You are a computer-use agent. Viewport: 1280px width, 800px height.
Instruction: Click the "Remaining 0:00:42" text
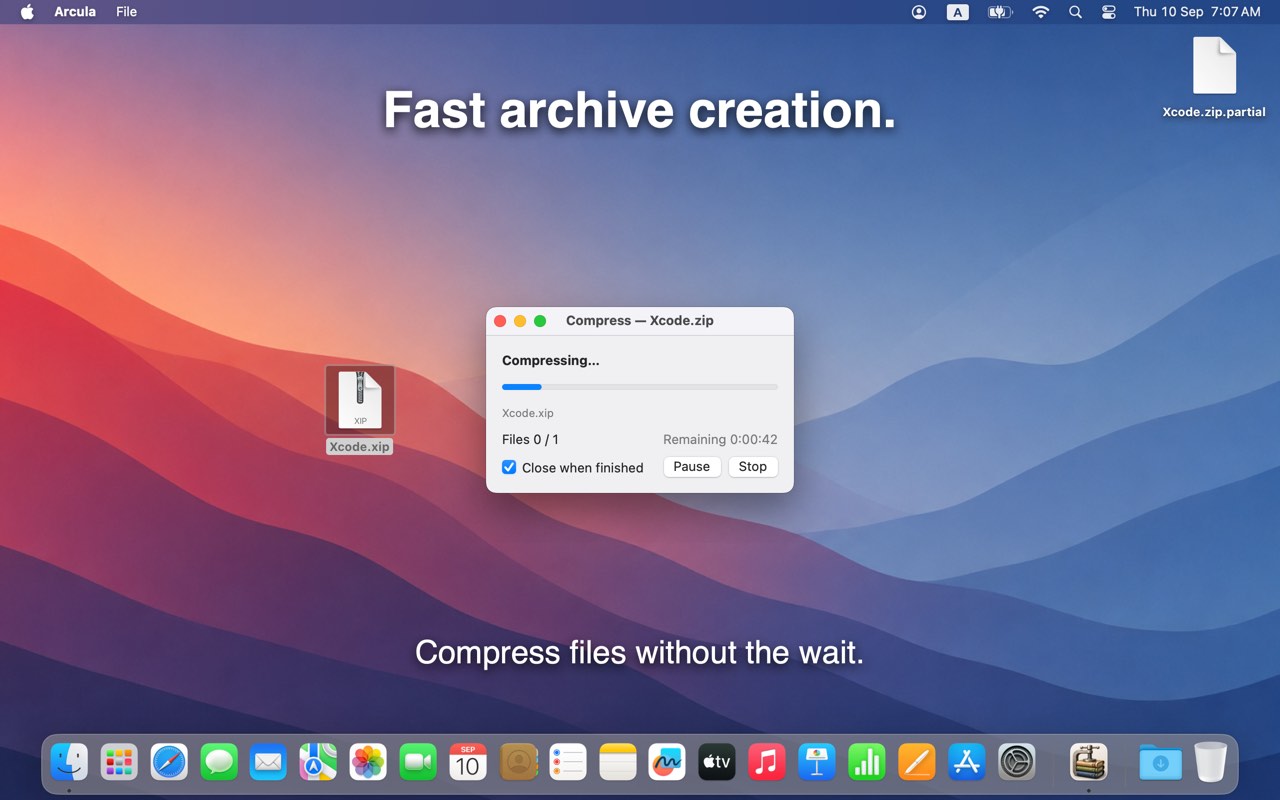(720, 439)
